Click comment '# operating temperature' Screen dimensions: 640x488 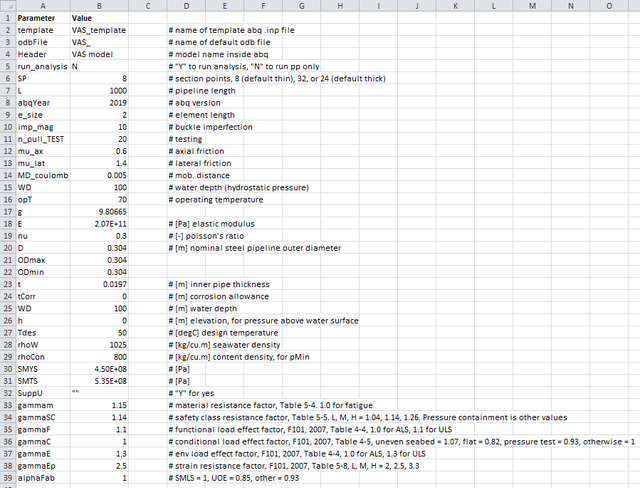pos(216,200)
